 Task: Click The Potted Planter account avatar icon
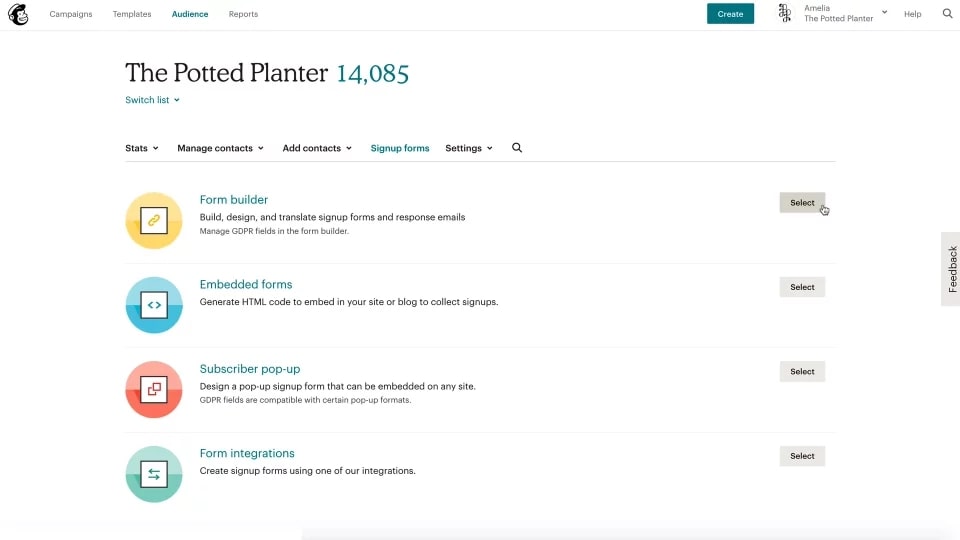click(785, 14)
